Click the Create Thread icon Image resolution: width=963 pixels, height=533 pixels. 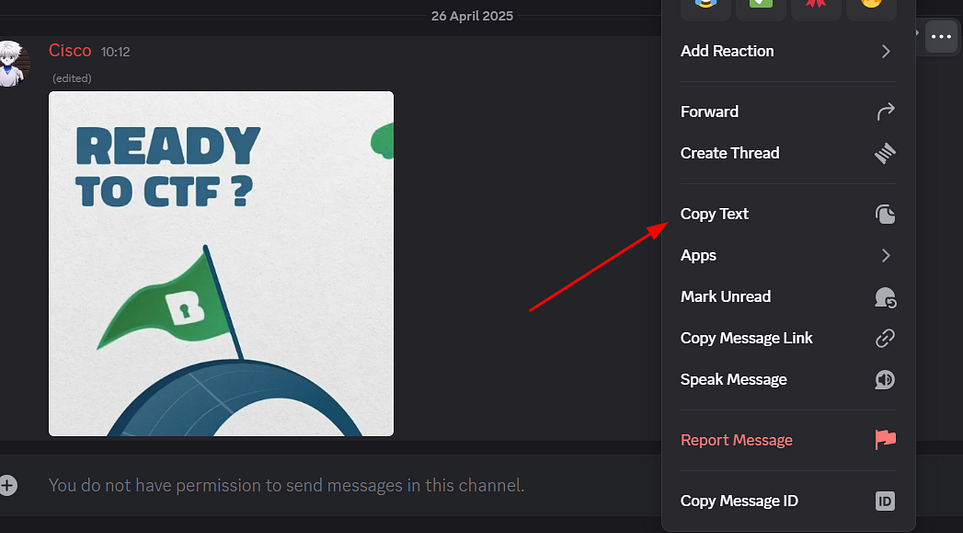(885, 153)
